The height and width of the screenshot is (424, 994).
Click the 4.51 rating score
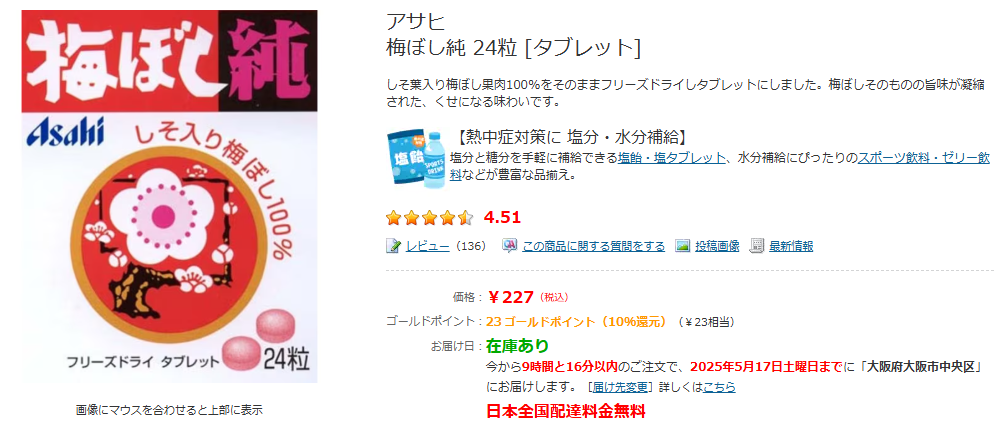coord(502,218)
